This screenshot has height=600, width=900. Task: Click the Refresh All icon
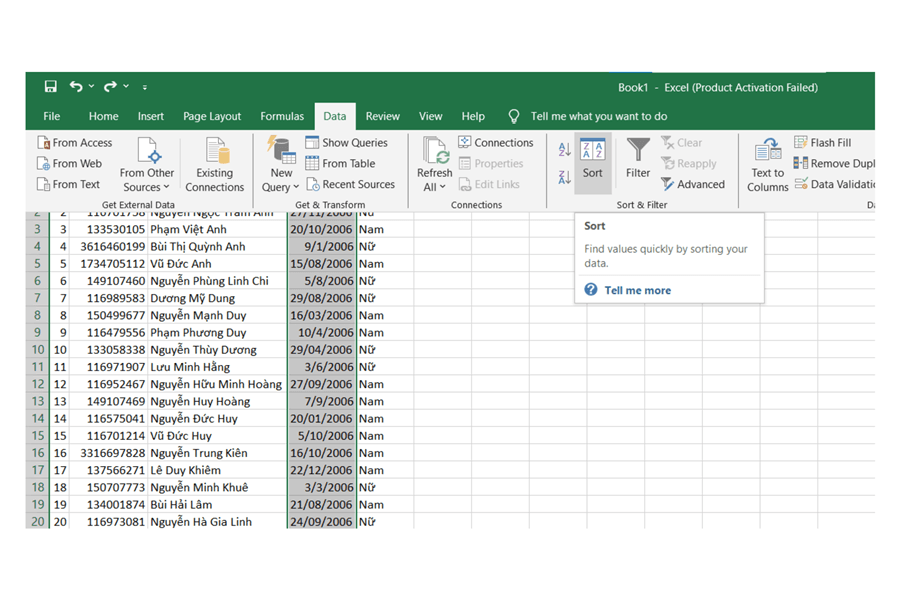coord(435,150)
